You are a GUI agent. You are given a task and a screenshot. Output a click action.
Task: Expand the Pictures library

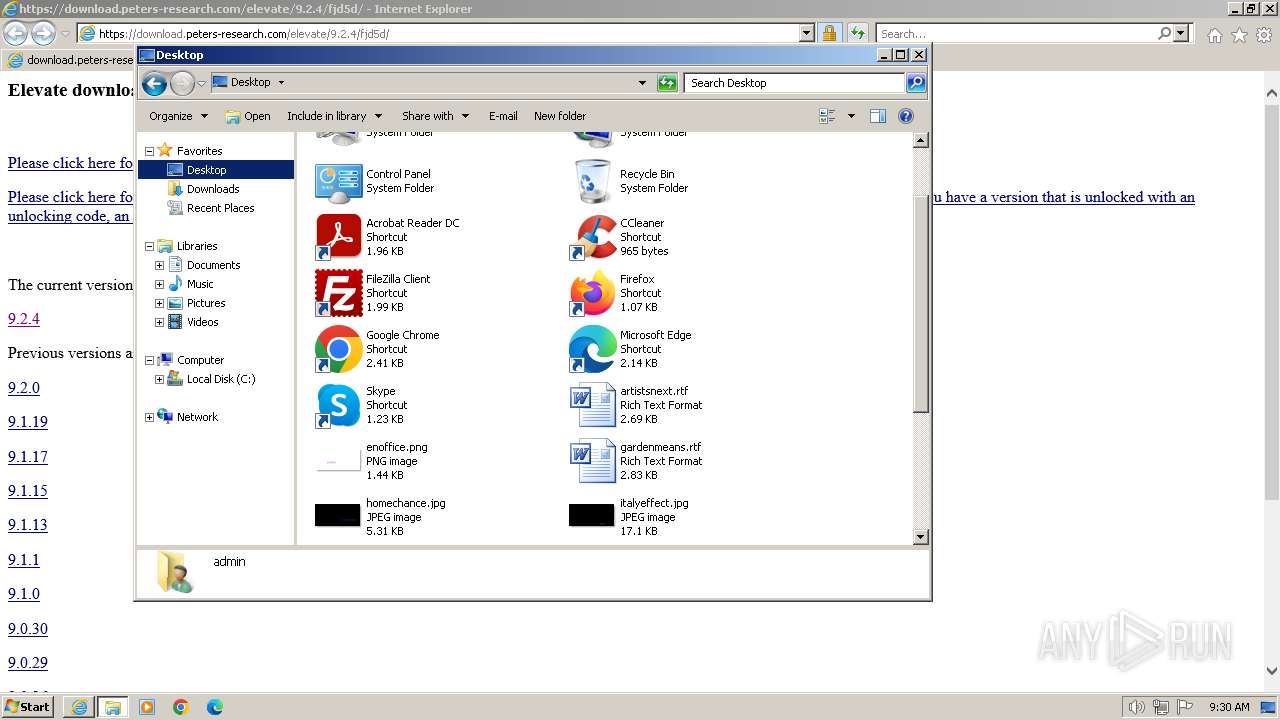(x=160, y=303)
